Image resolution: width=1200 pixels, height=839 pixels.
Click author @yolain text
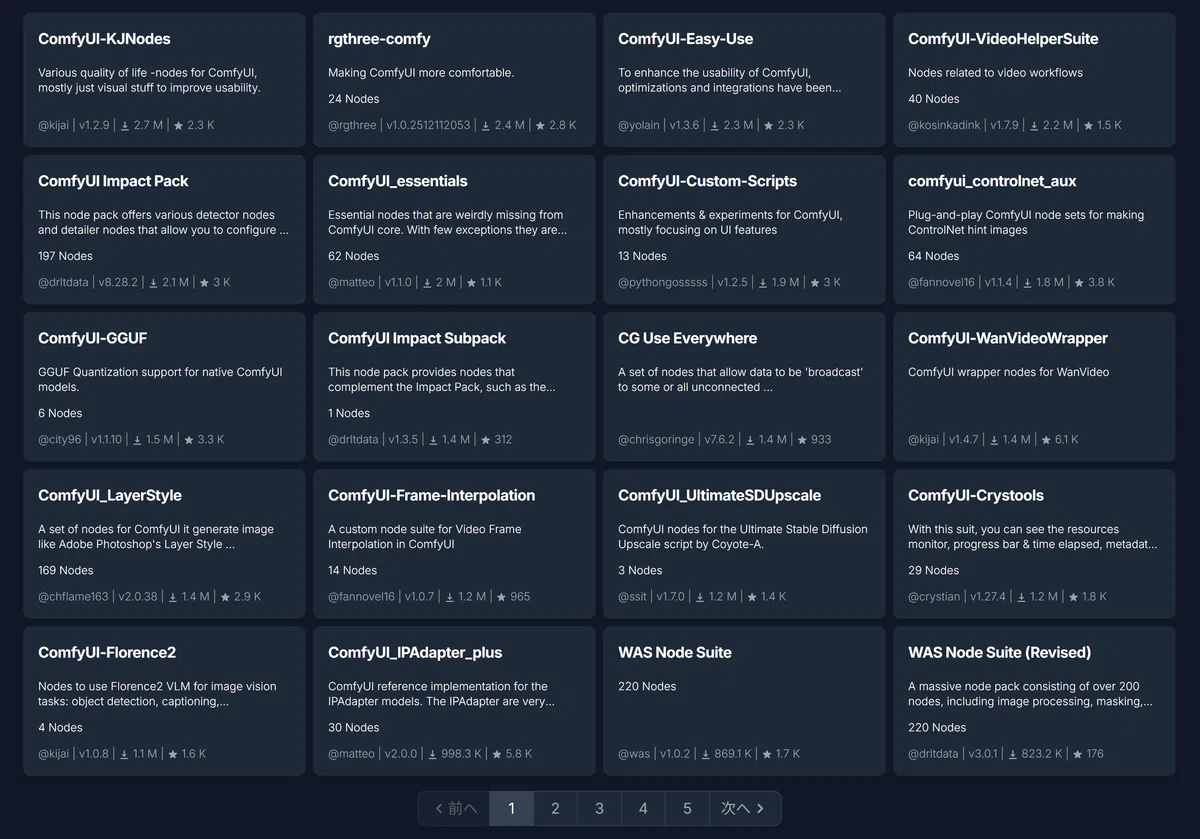point(638,126)
